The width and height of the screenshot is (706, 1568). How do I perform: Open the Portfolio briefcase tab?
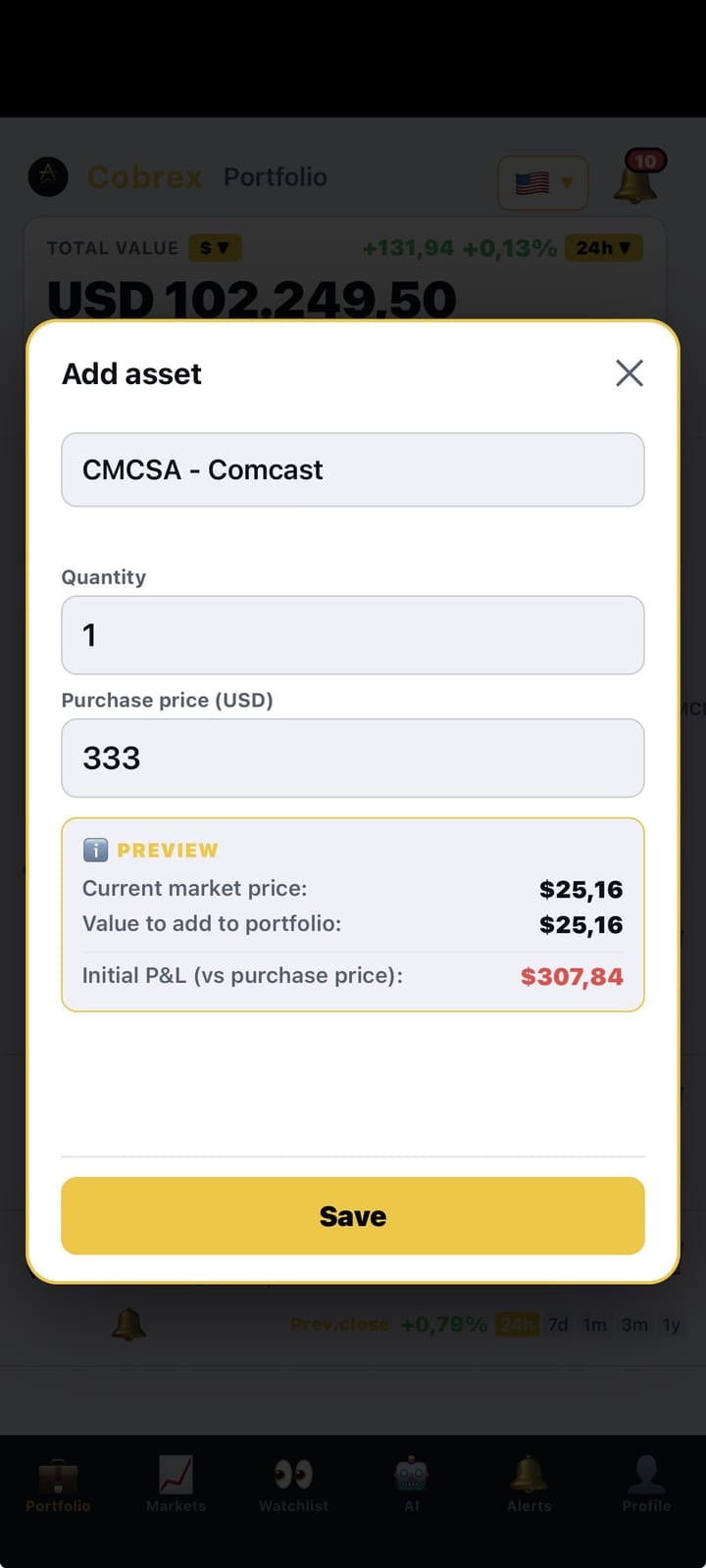pos(58,1485)
